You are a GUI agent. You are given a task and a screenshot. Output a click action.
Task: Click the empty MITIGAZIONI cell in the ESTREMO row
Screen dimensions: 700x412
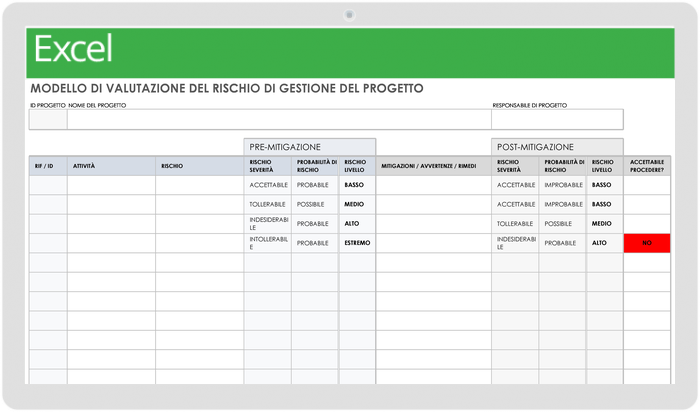[x=433, y=243]
